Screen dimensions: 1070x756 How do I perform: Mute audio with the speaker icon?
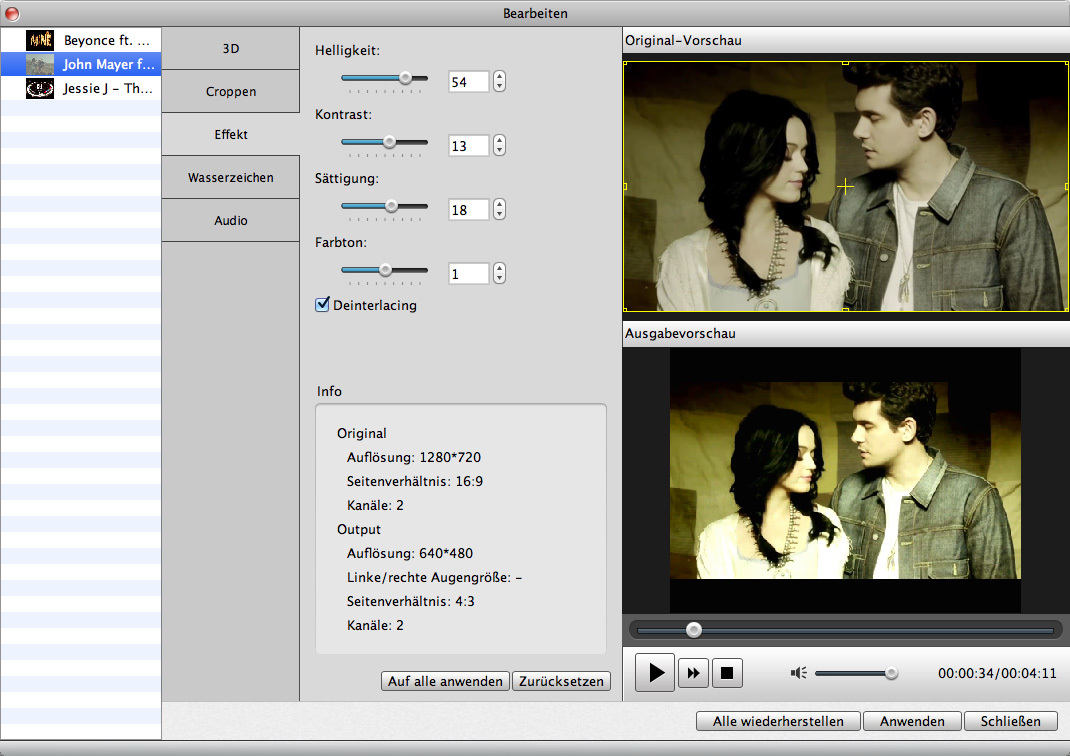[x=798, y=673]
